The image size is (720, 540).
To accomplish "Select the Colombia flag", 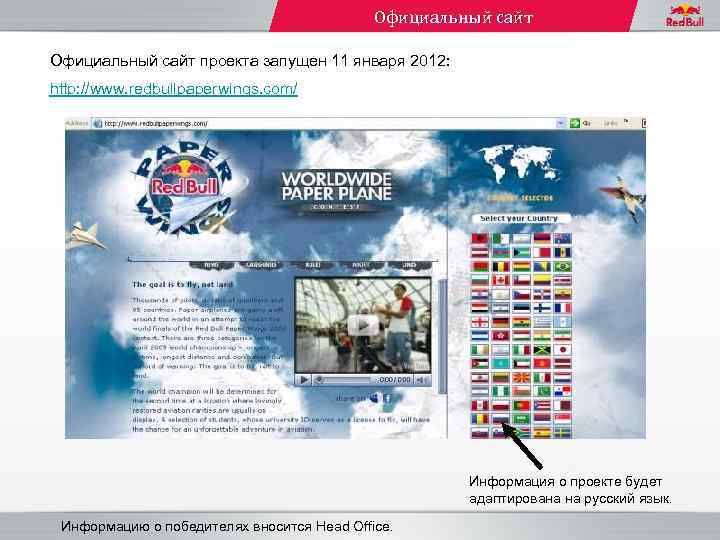I will (542, 280).
